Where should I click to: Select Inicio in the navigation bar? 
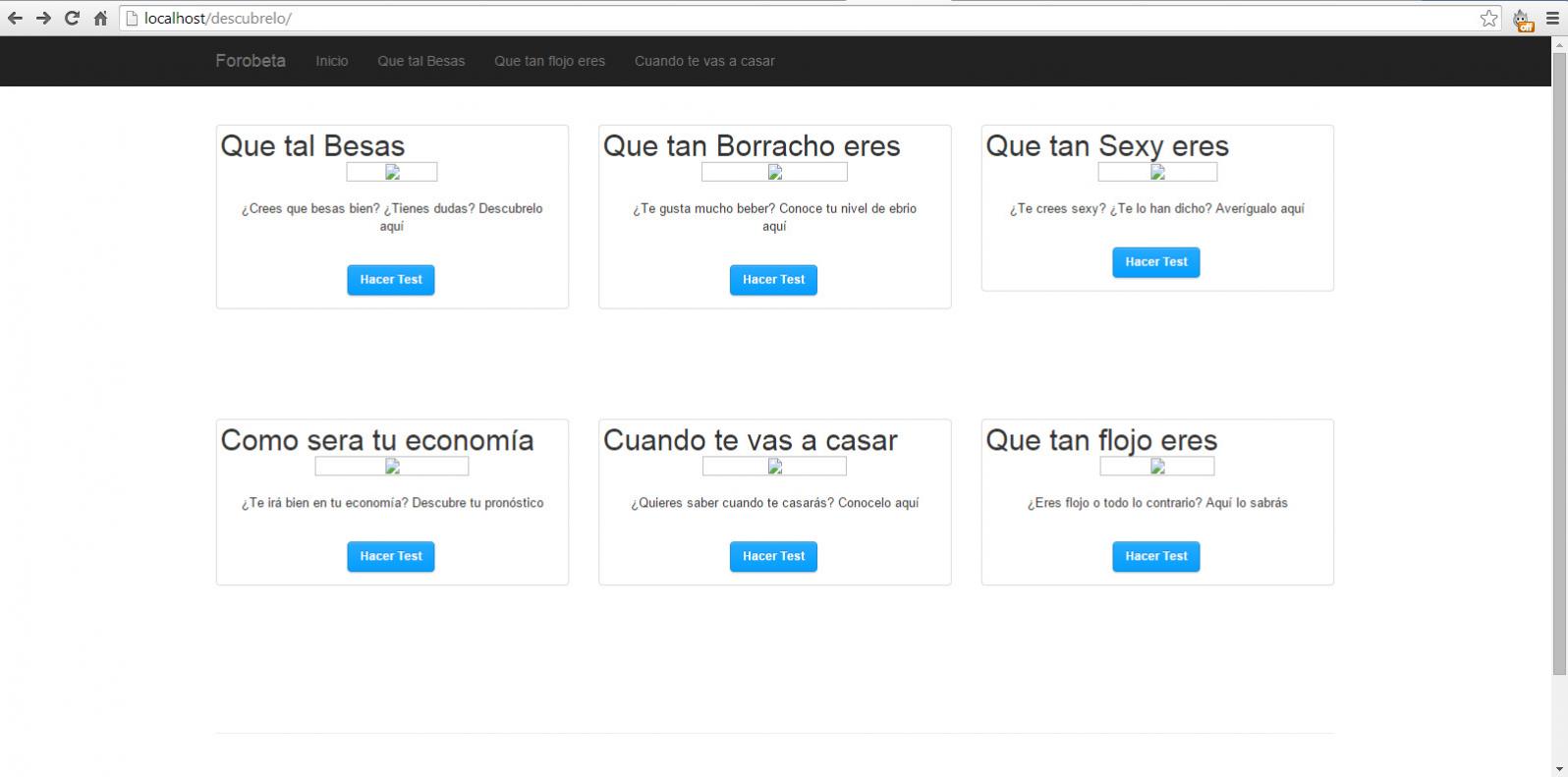pyautogui.click(x=331, y=61)
